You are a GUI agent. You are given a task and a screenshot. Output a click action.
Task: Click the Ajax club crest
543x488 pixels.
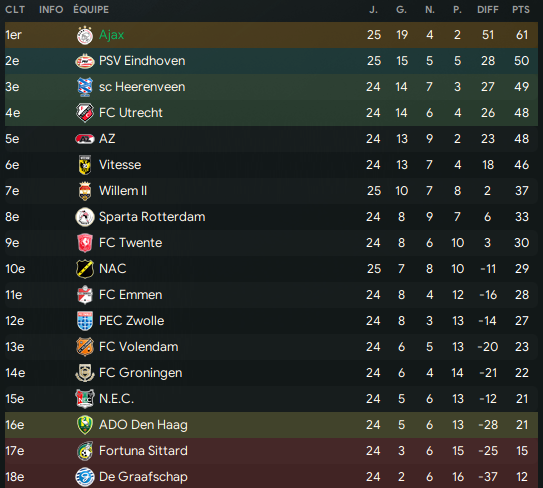pos(85,35)
